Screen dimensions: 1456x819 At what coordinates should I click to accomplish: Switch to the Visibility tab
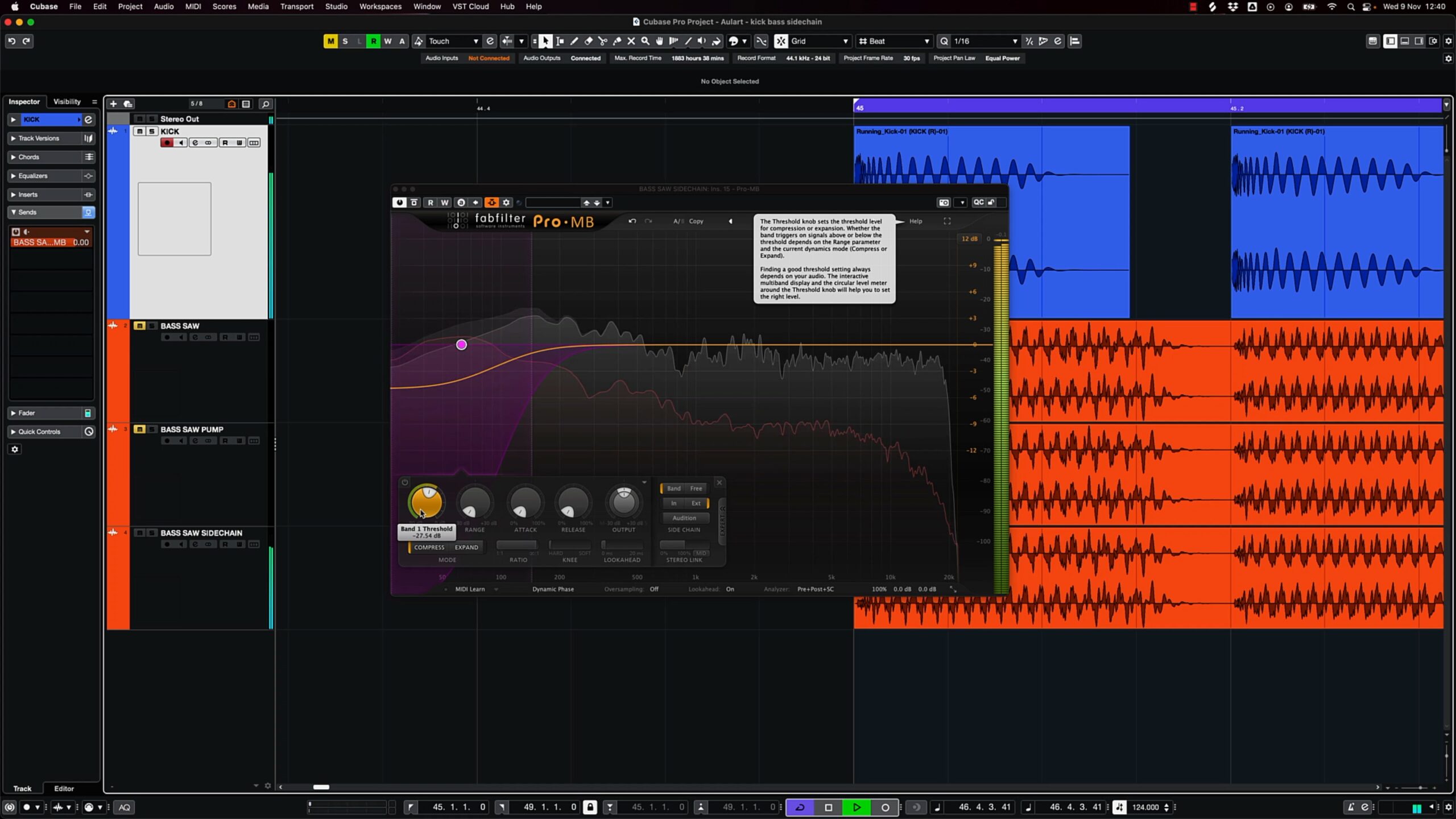tap(67, 101)
